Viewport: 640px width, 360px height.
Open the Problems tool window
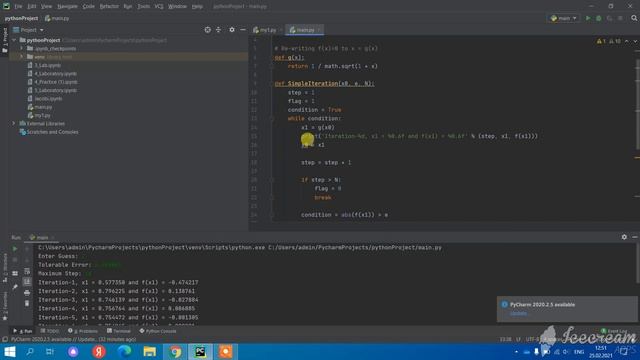83,331
